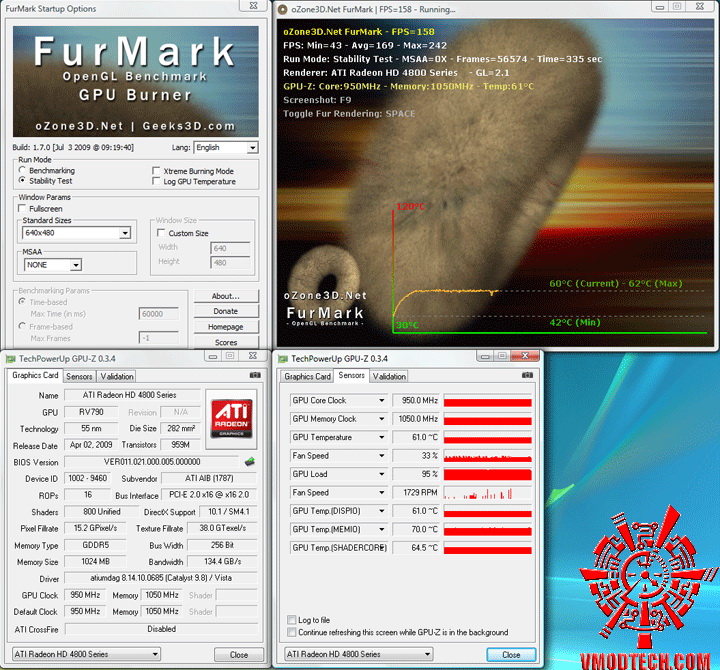
Task: Click the ATI CrossFire Disabled field
Action: click(161, 629)
